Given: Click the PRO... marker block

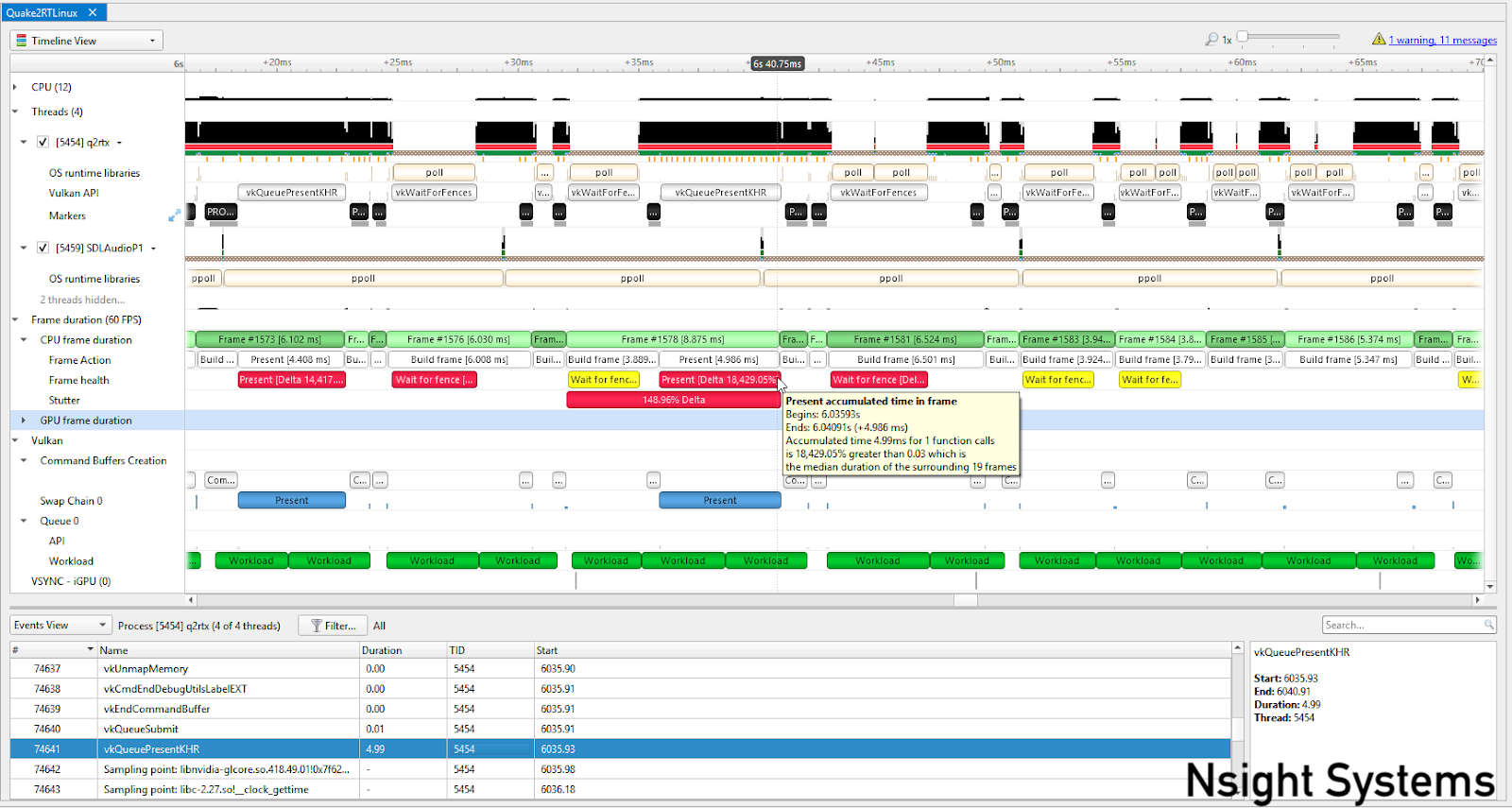Looking at the screenshot, I should tap(220, 212).
